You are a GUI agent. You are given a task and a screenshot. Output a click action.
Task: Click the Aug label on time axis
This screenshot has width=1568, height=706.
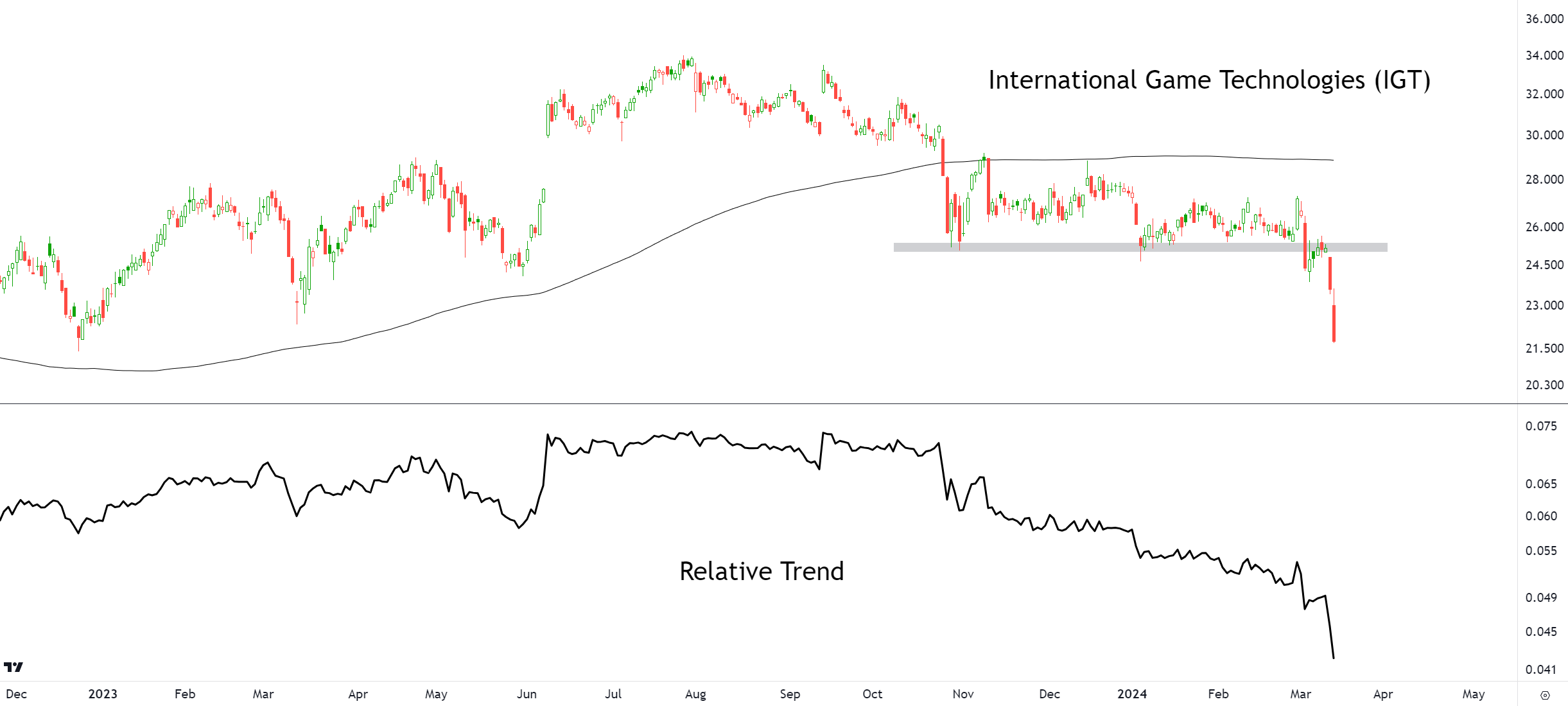click(695, 694)
